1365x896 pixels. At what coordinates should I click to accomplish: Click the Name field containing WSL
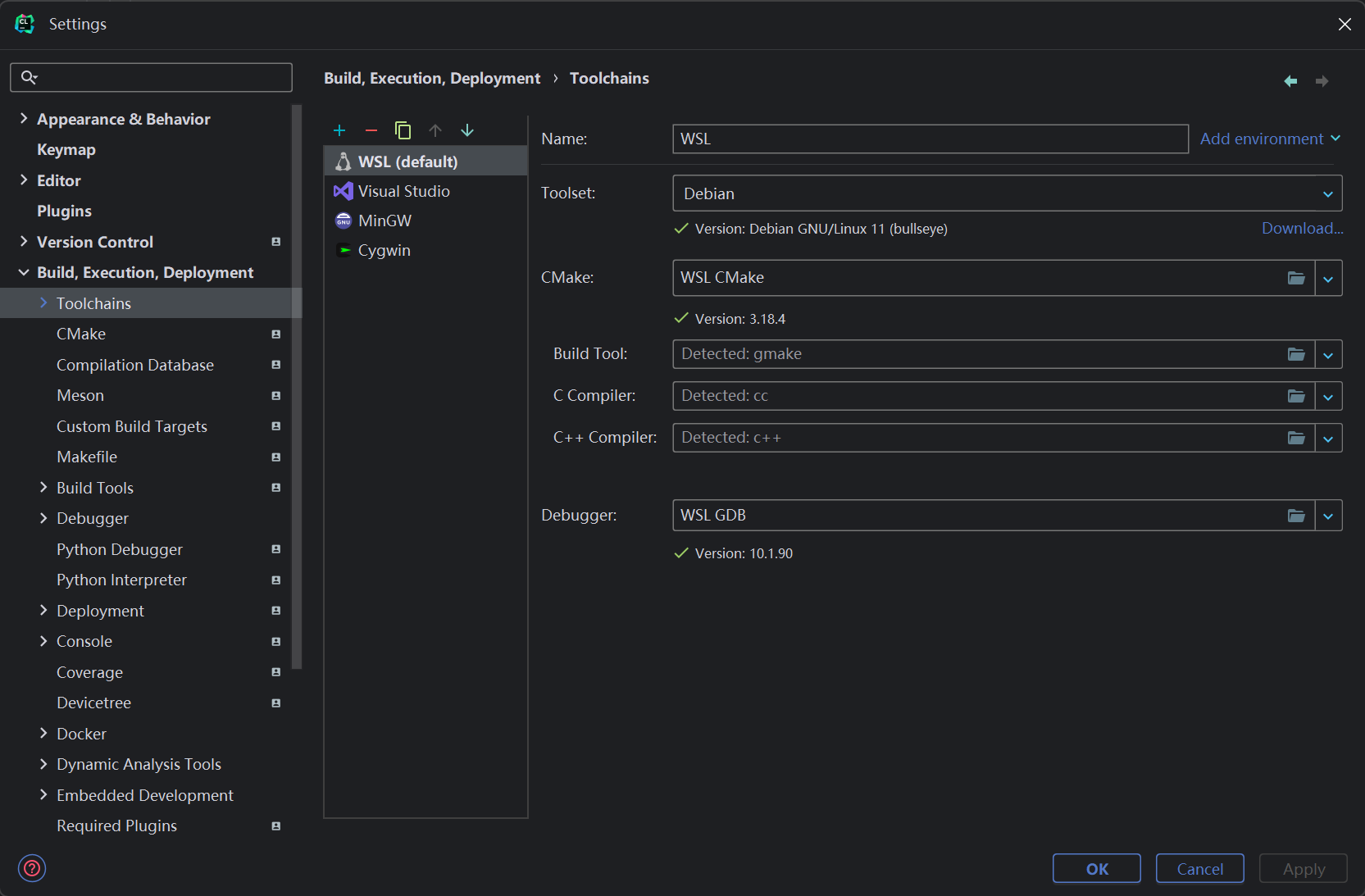click(930, 139)
